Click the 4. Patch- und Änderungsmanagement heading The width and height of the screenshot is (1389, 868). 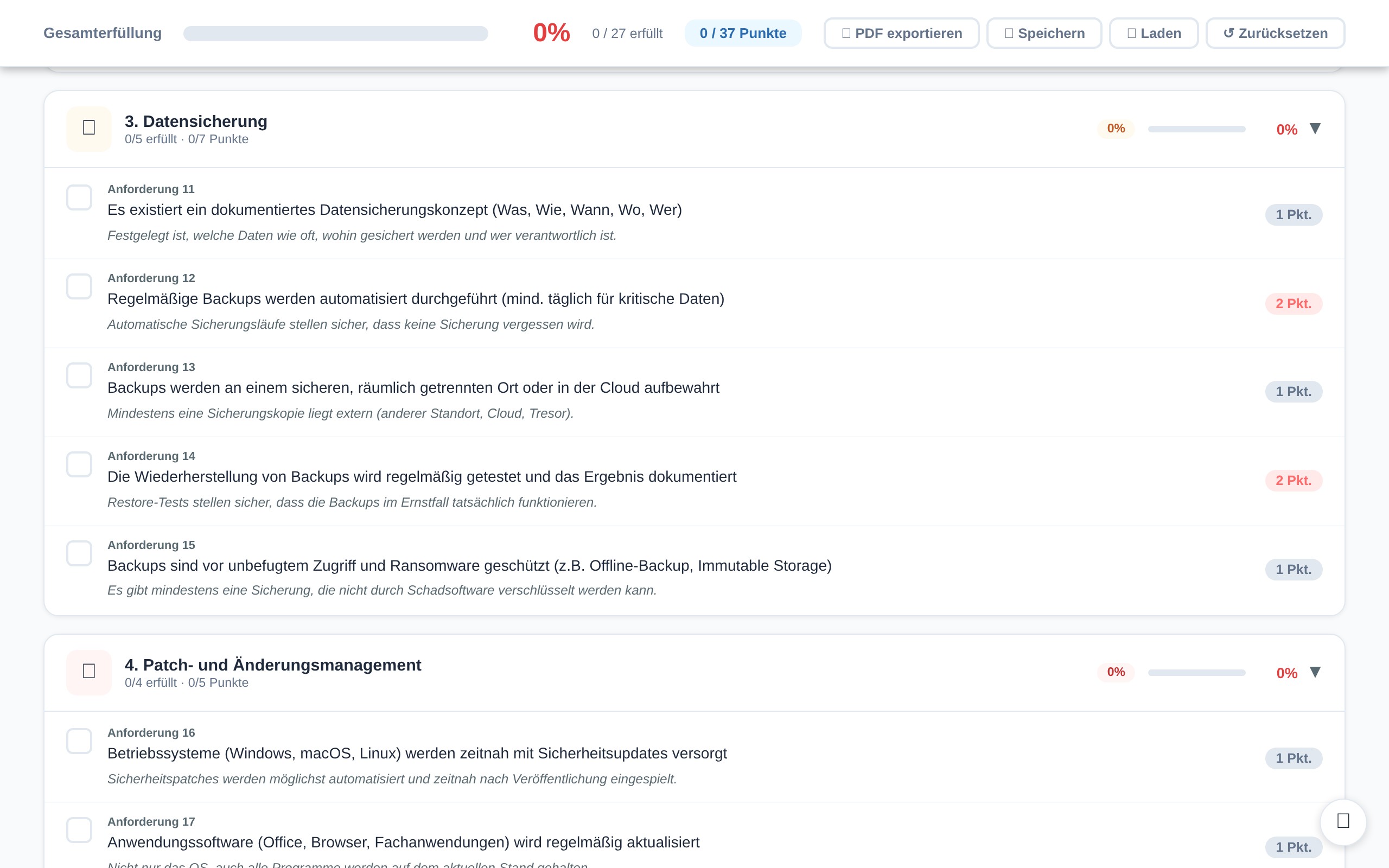pos(272,665)
